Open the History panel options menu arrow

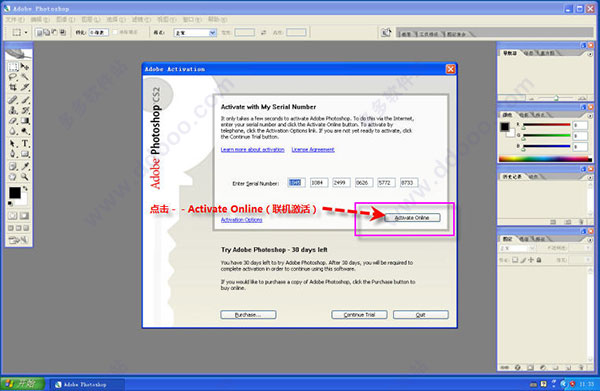pyautogui.click(x=590, y=178)
